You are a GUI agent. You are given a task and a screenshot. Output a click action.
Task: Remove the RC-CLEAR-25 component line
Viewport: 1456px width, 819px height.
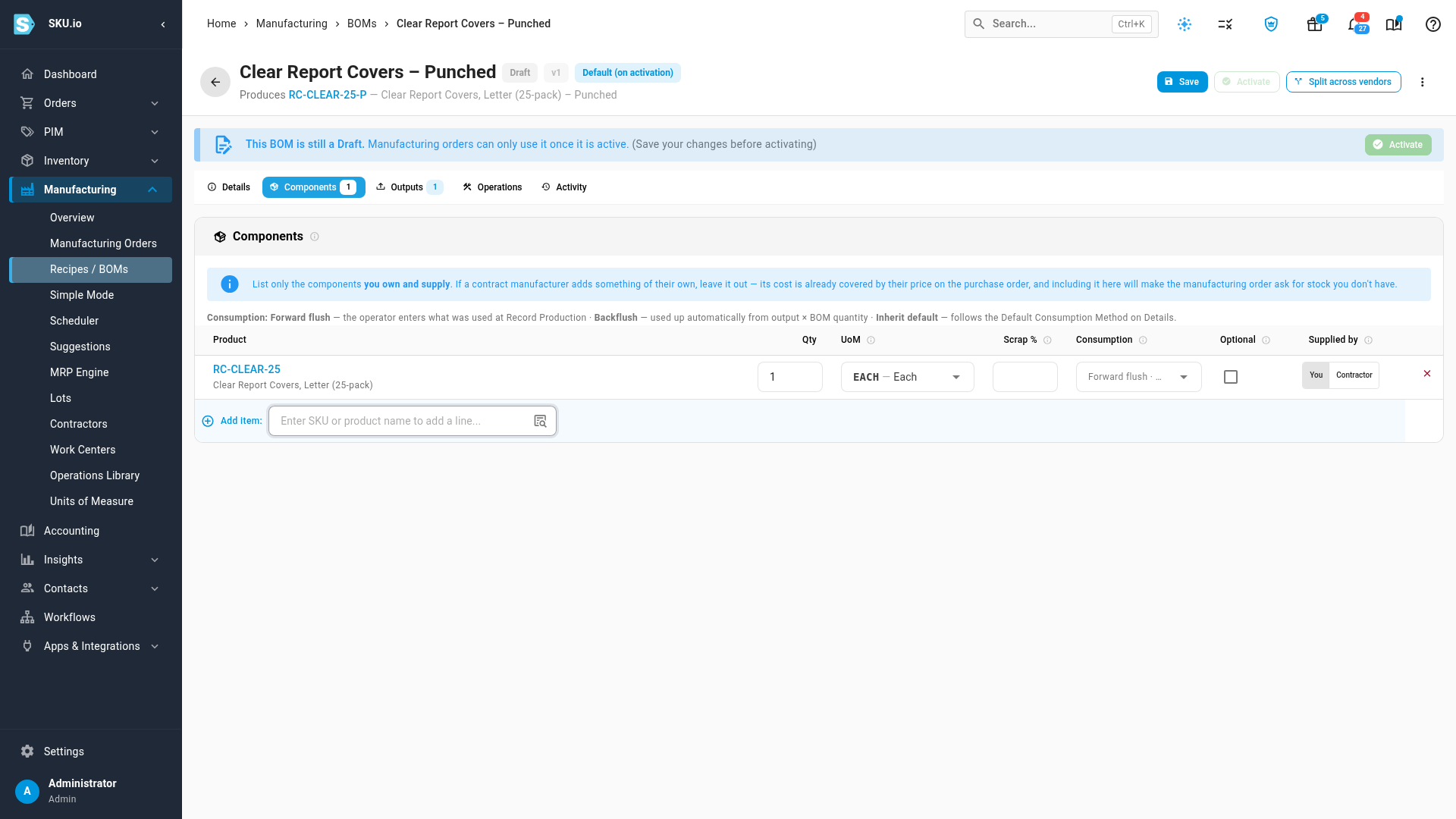coord(1427,374)
